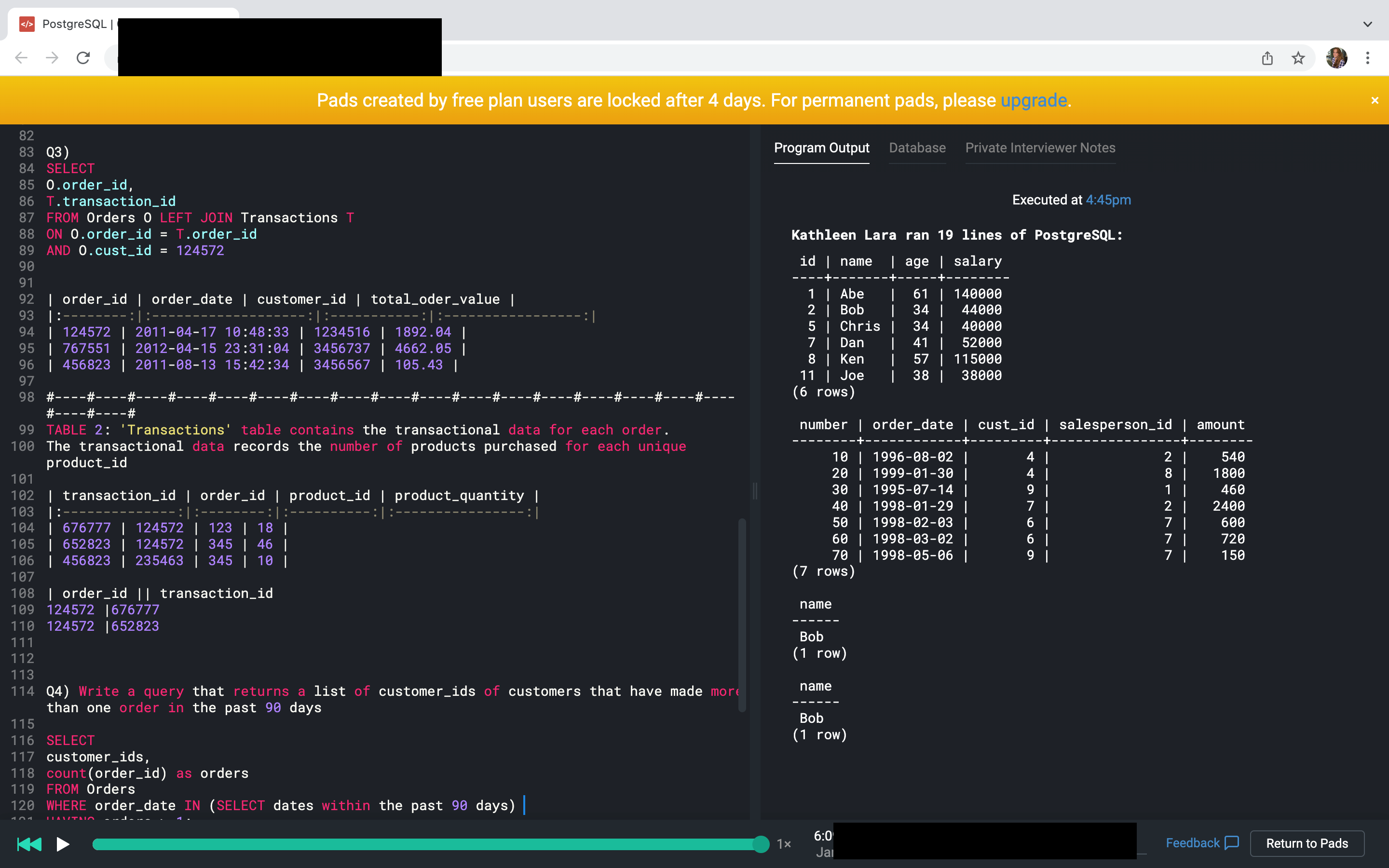The width and height of the screenshot is (1389, 868).
Task: Open the user profile avatar
Action: [x=1337, y=58]
